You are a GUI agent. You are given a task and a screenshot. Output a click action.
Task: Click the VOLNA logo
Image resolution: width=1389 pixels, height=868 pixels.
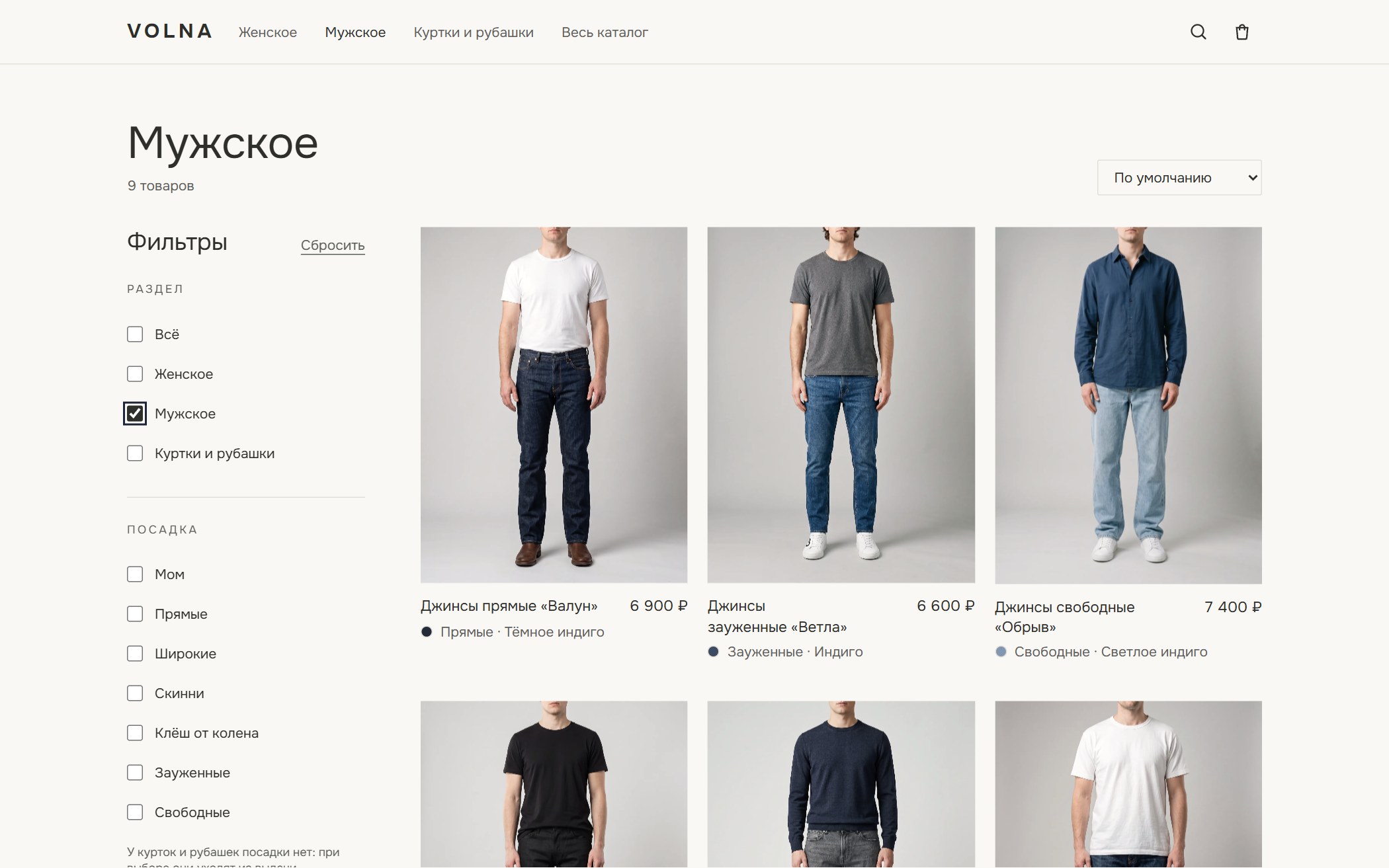170,31
